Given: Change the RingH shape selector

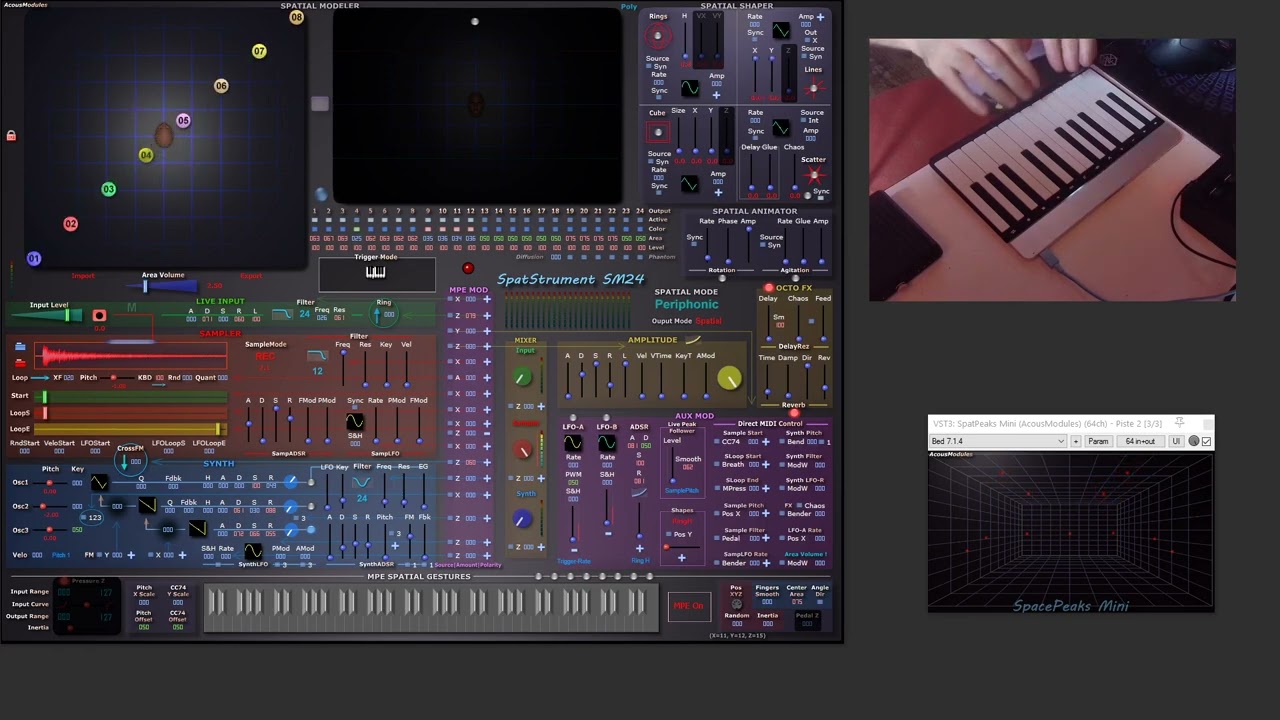Looking at the screenshot, I should [682, 521].
